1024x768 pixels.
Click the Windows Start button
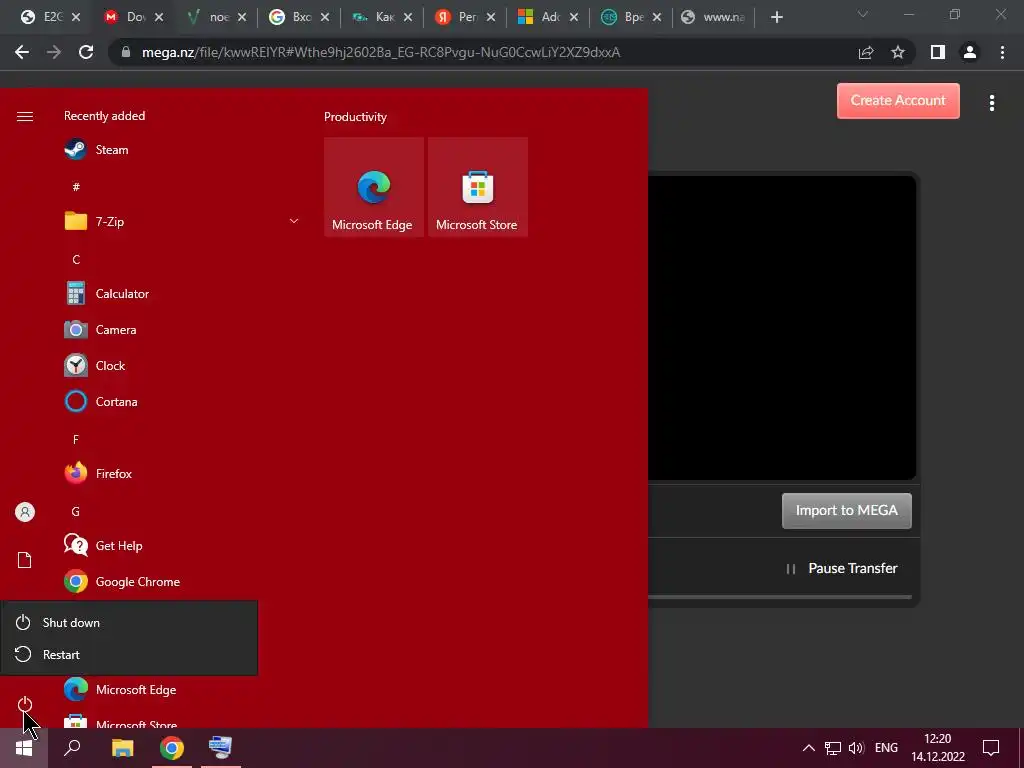(x=24, y=748)
